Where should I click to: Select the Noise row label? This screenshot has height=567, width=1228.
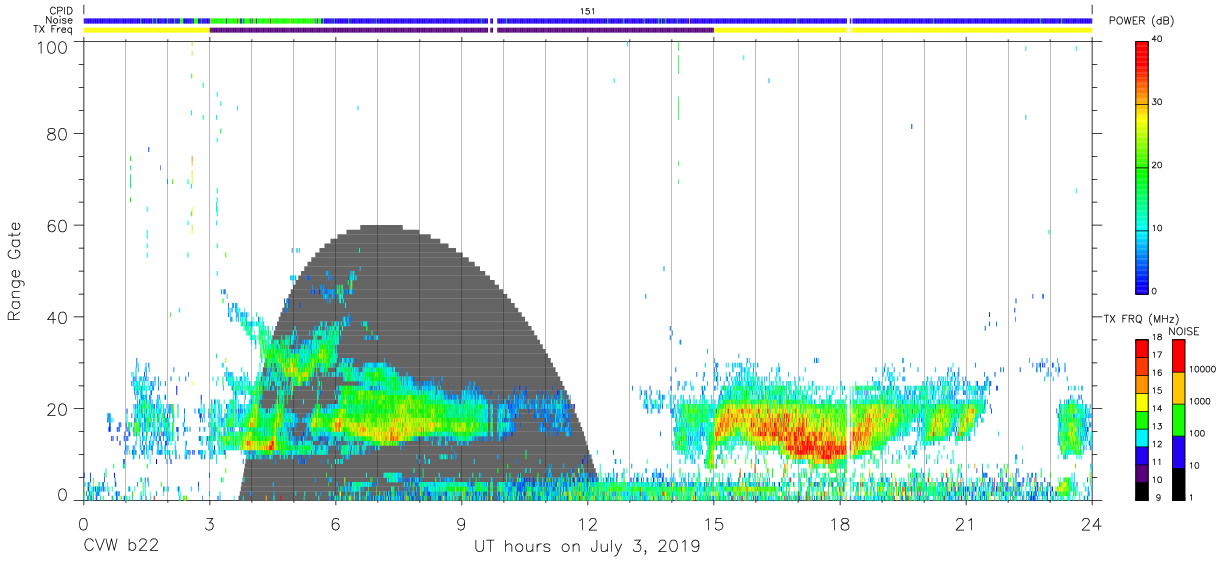click(x=61, y=20)
